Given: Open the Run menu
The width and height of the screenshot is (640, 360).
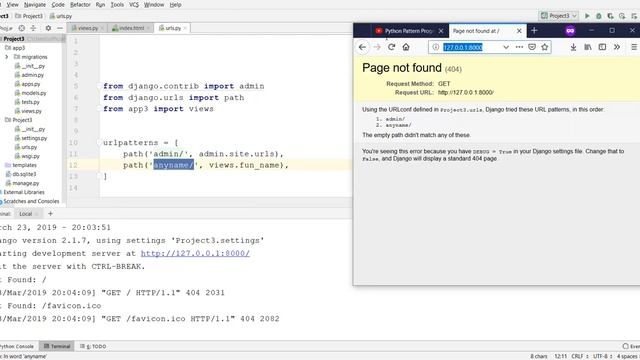Looking at the screenshot, I should click(100, 4).
